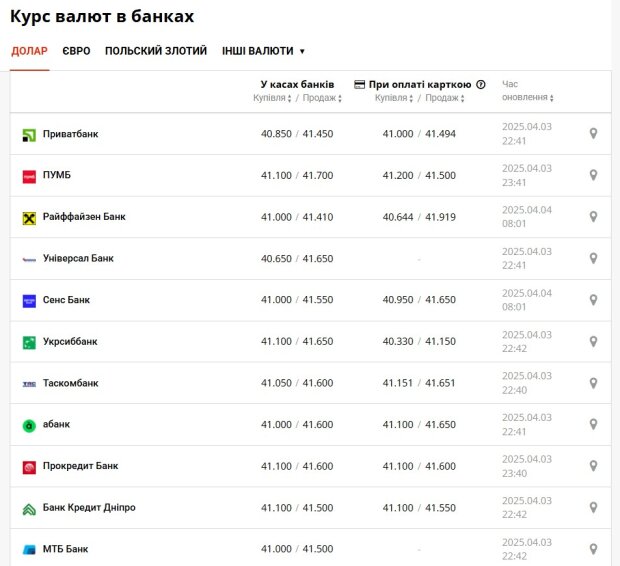
Task: Switch to ПОЛЬСКИЙ ЗЛОТИЙ tab
Action: [x=156, y=51]
